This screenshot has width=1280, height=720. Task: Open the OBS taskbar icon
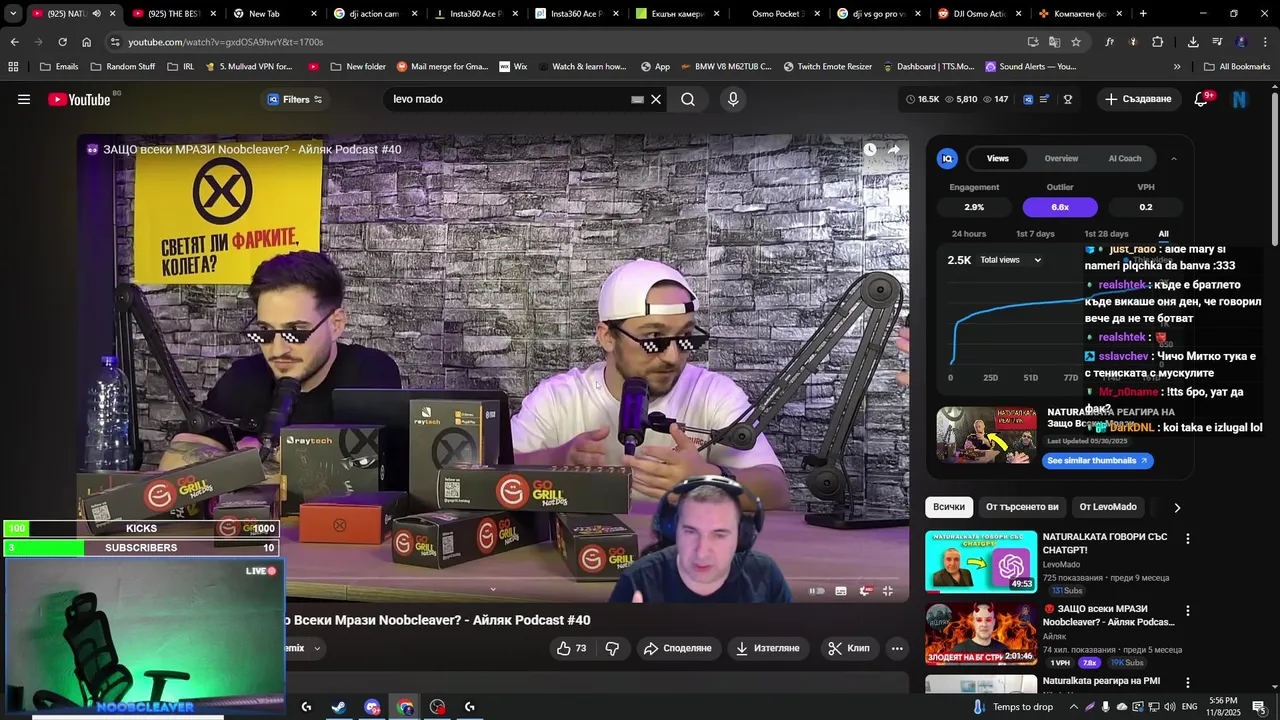click(437, 707)
